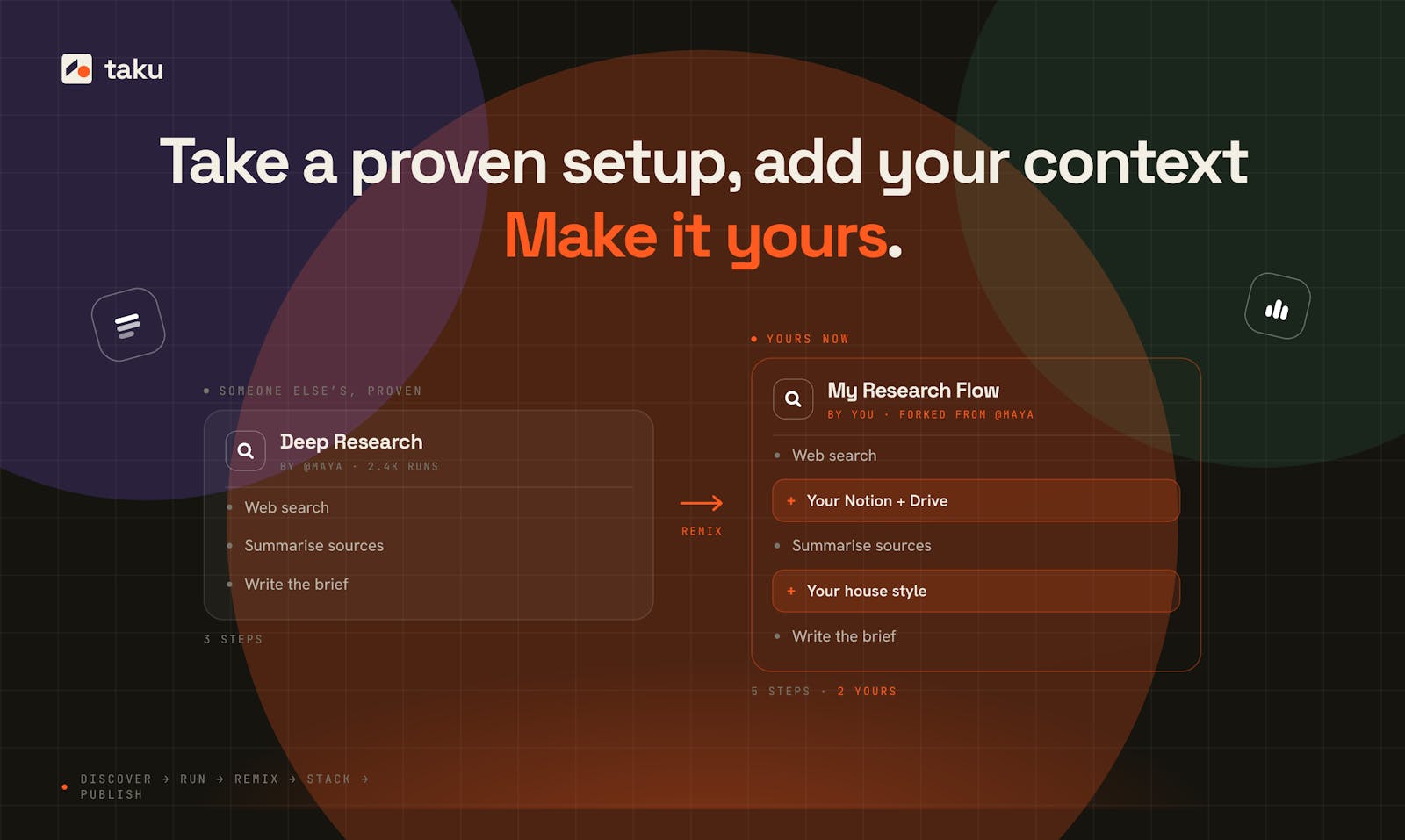
Task: Click PUBLISH in the bottom breadcrumb
Action: [112, 794]
